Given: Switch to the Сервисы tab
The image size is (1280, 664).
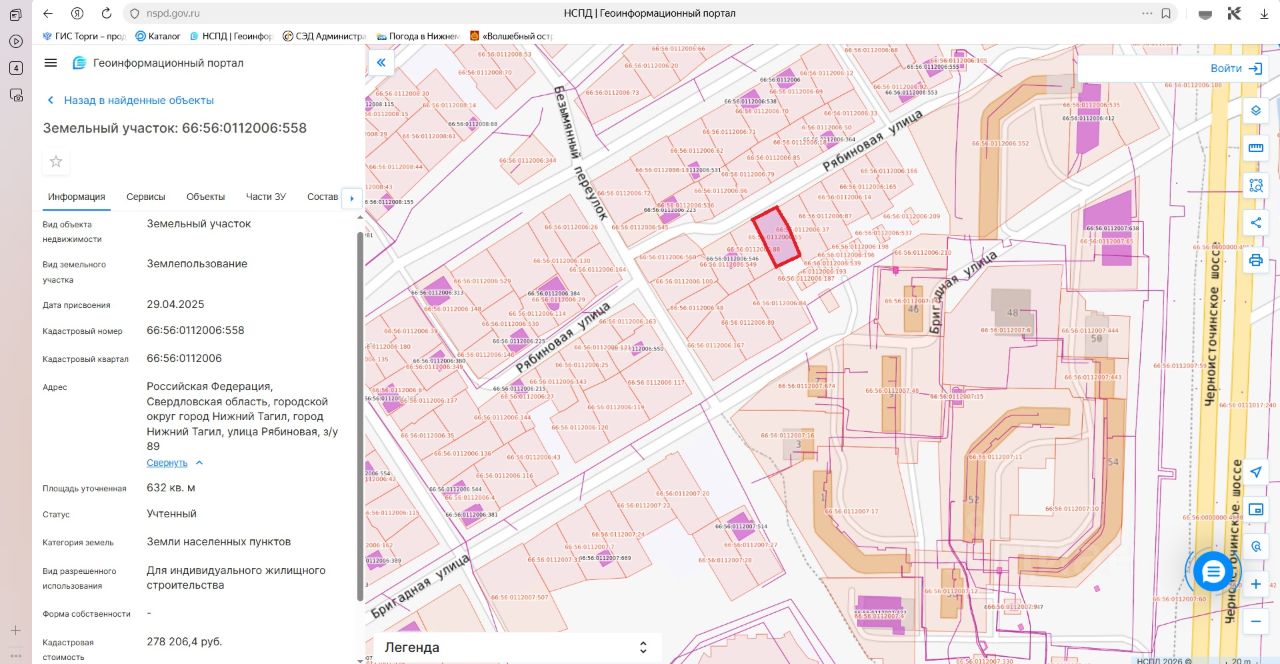Looking at the screenshot, I should [146, 197].
